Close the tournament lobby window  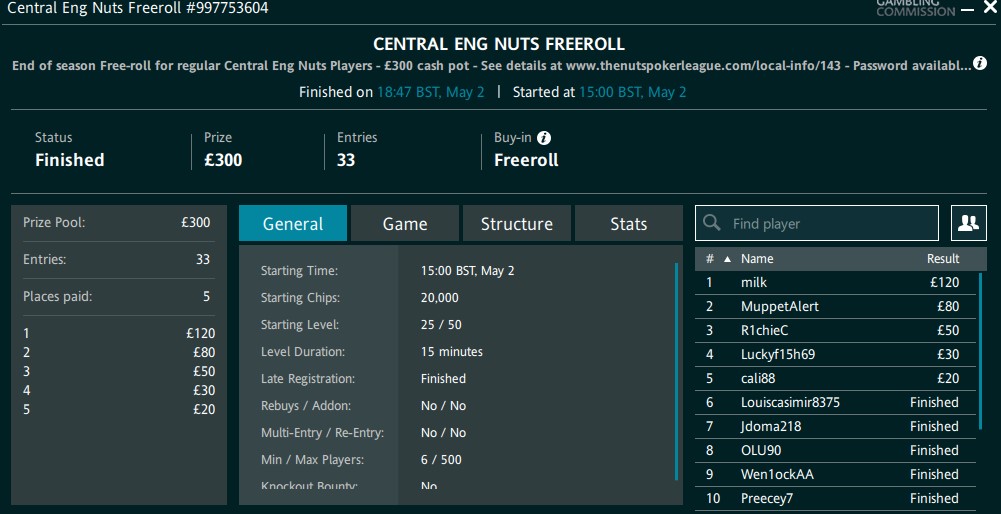pyautogui.click(x=990, y=8)
